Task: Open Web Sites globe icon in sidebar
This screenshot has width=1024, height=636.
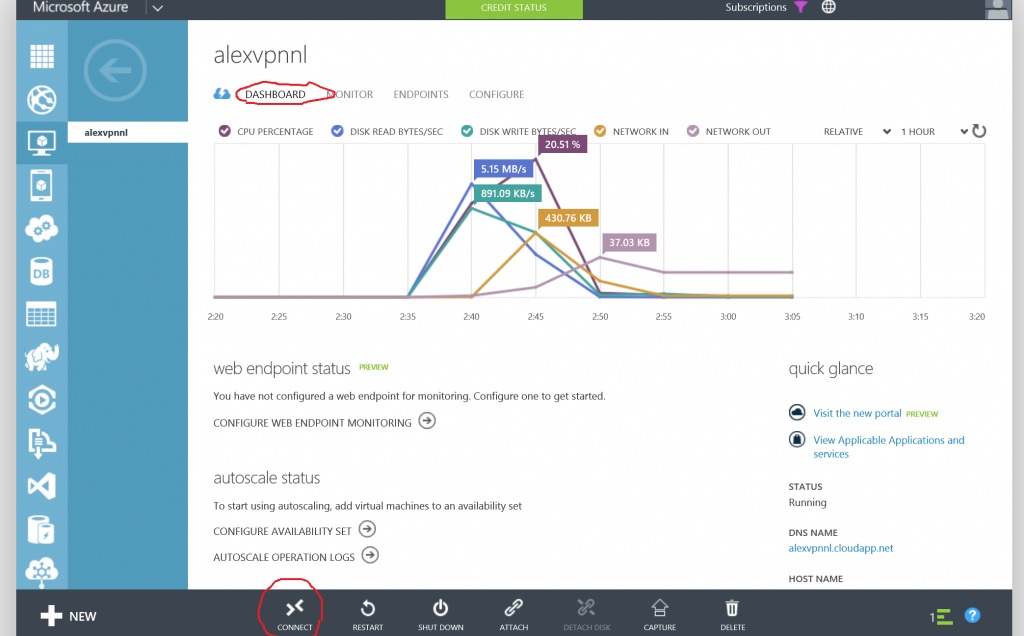Action: pyautogui.click(x=42, y=100)
